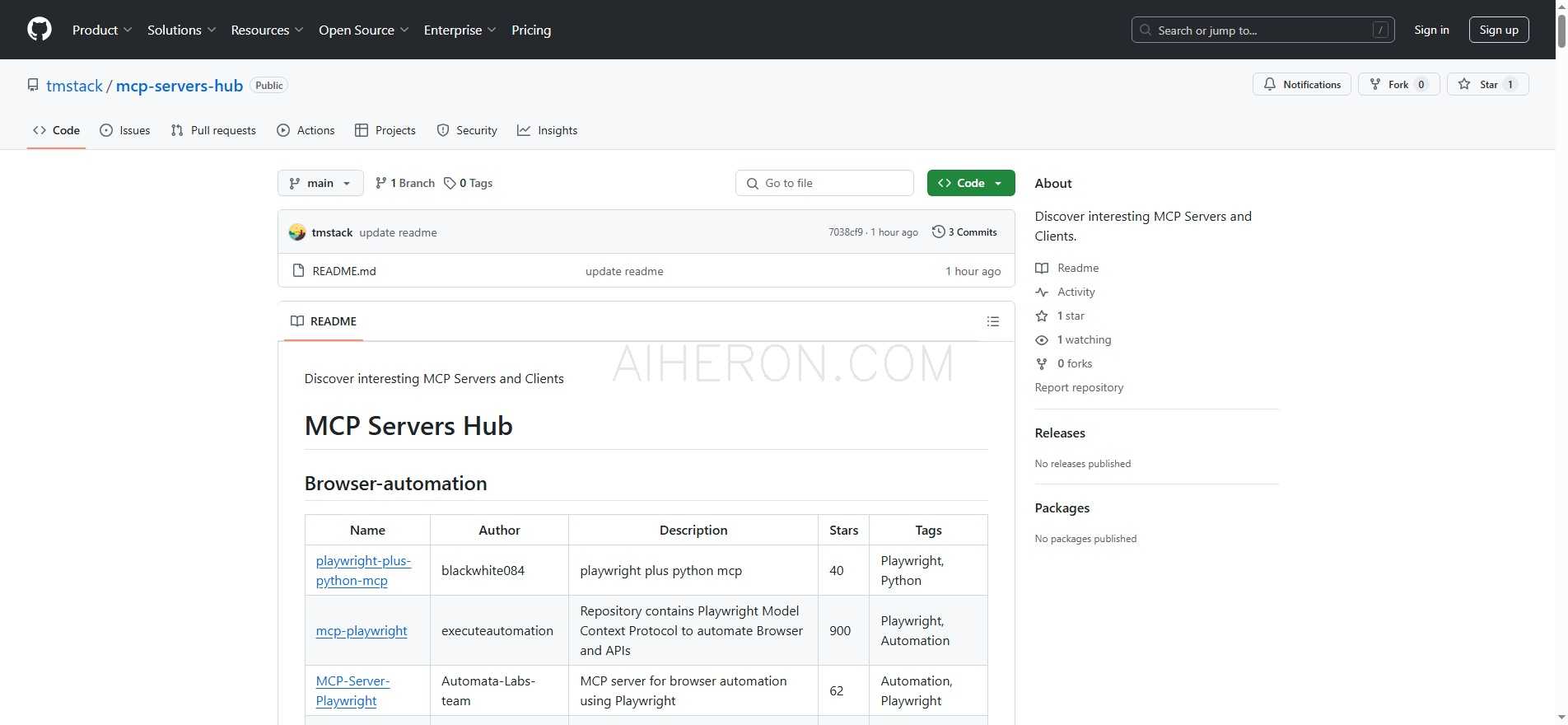
Task: Star the mcp-servers-hub repository
Action: [1488, 84]
